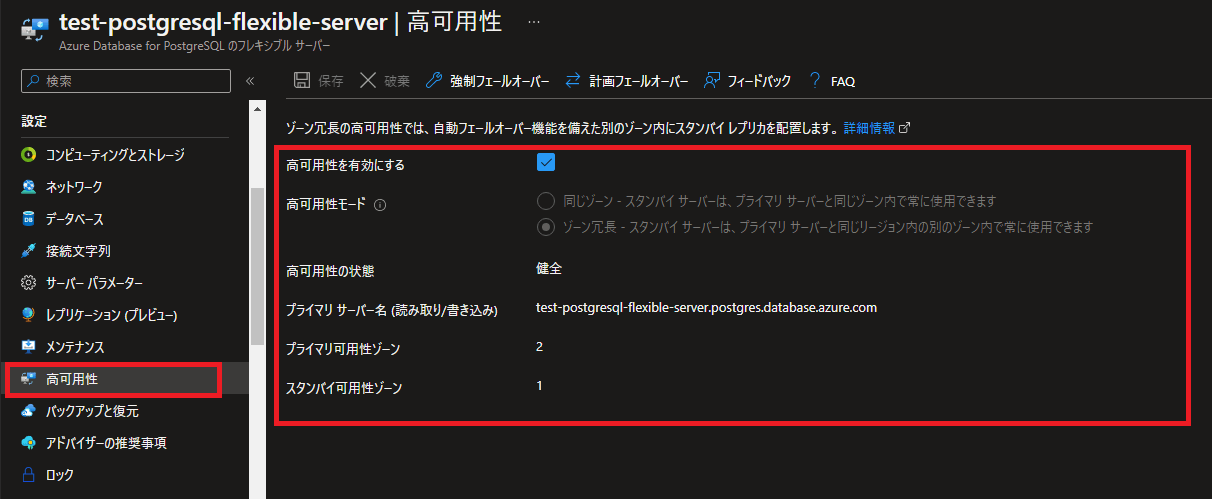Click the search box in sidebar
1212x499 pixels.
coord(126,81)
